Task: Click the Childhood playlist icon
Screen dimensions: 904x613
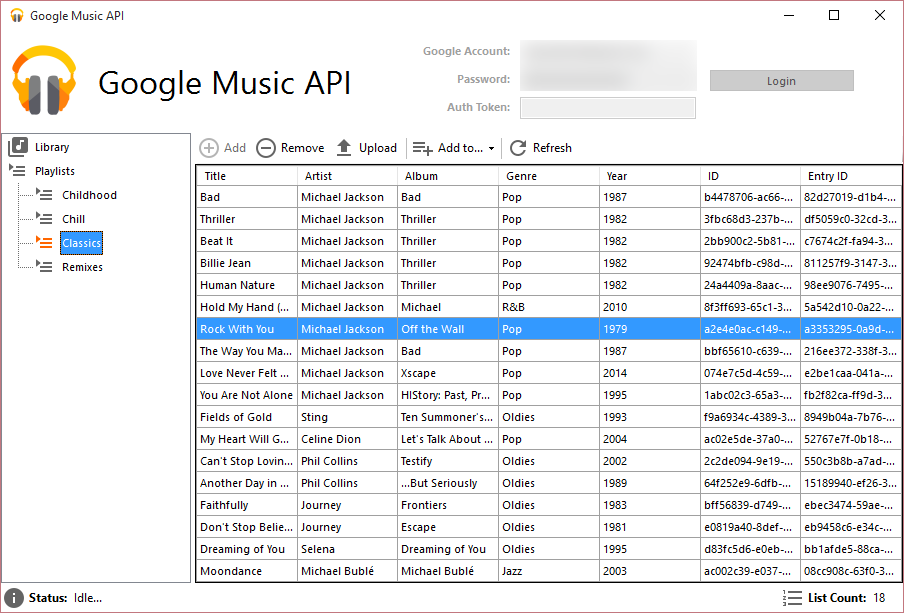Action: tap(44, 194)
